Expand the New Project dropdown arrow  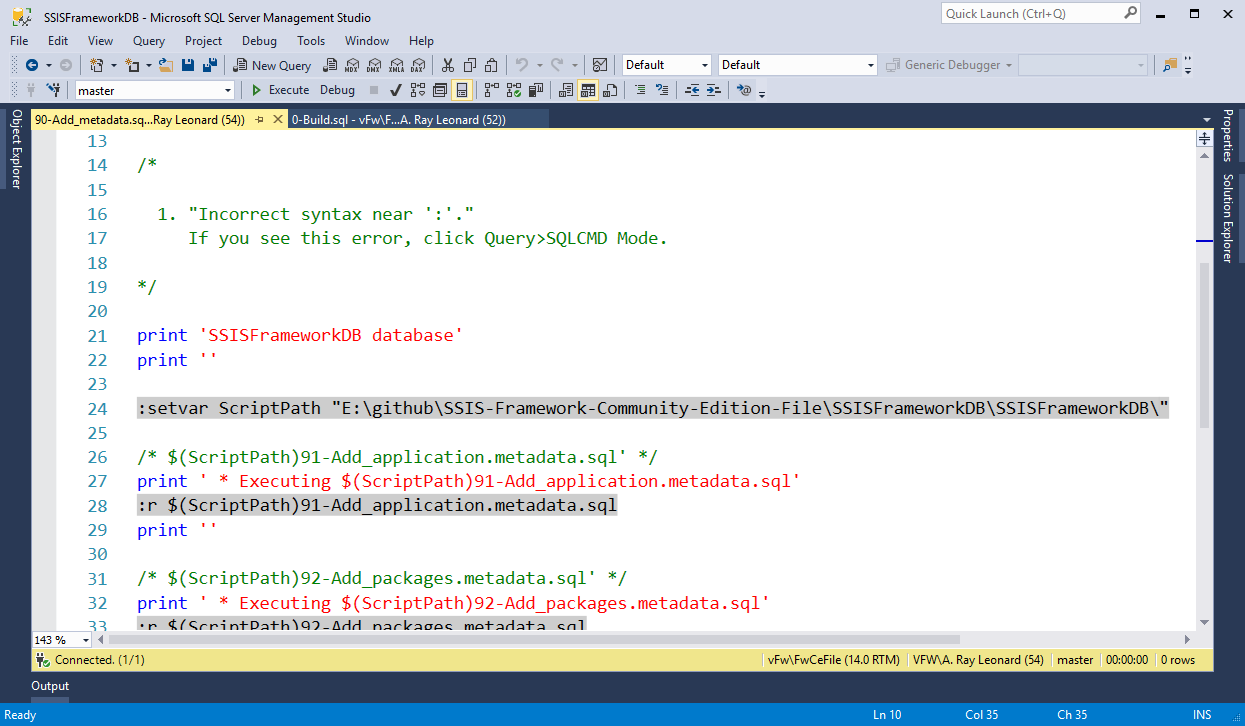coord(113,65)
